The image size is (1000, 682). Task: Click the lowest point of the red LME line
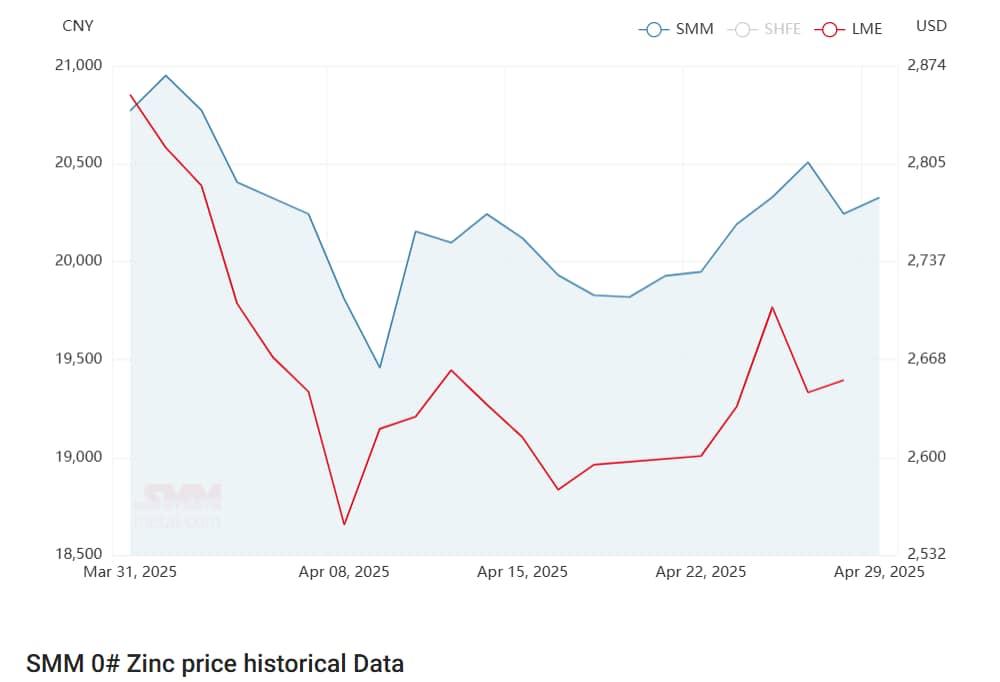(x=344, y=524)
